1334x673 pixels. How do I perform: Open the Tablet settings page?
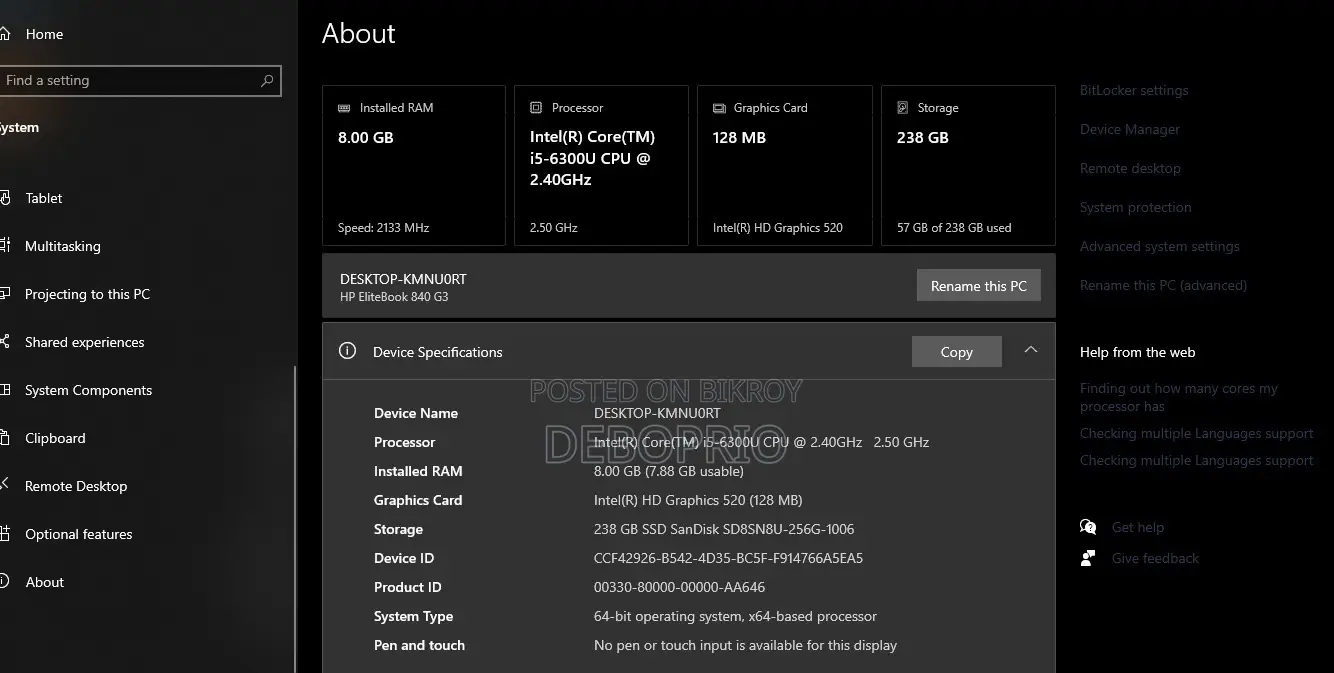[44, 198]
